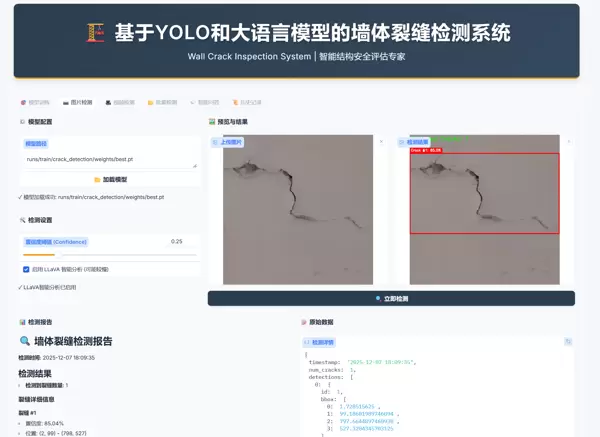Screen dimensions: 600x437
Task: Toggle the 启用 LLaVA 智能分析 checkbox
Action: point(26,269)
